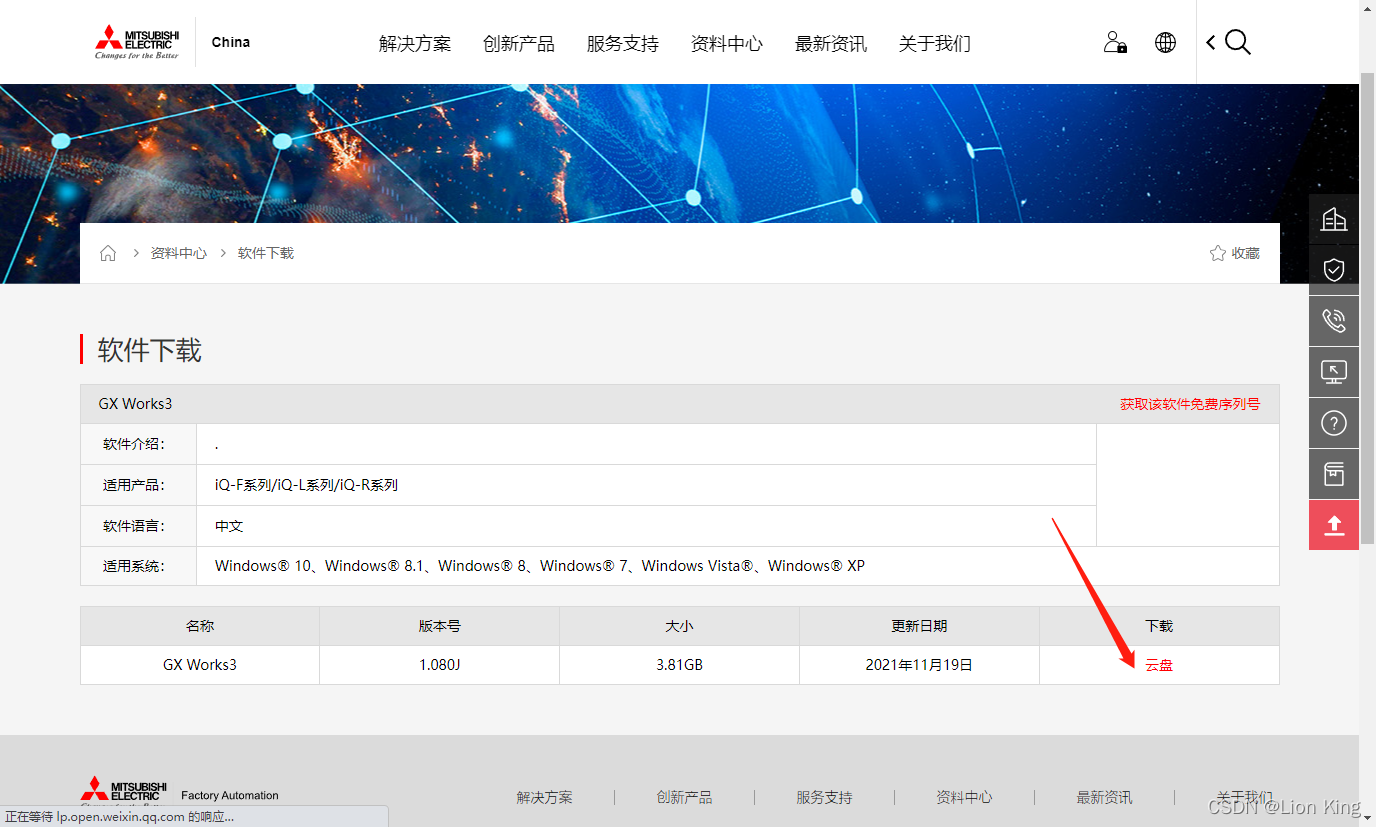Click size cell 3.81GB
The width and height of the screenshot is (1376, 827).
coord(680,665)
